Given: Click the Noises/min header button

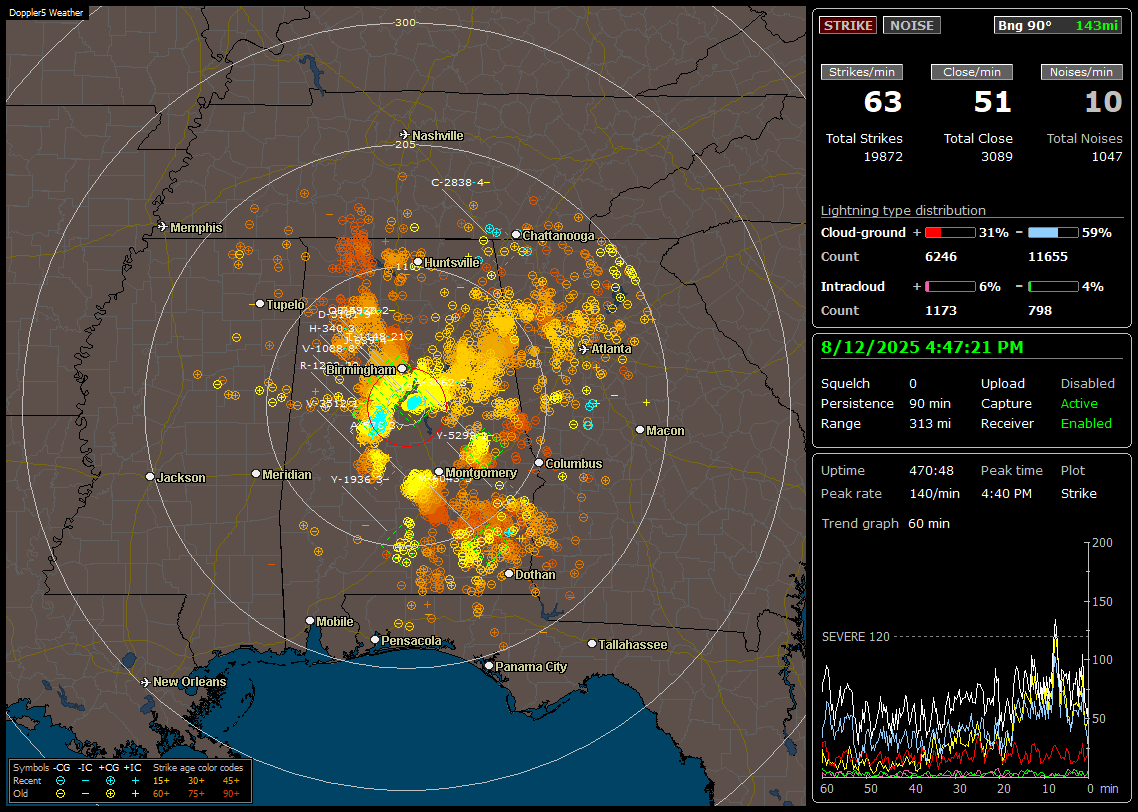Looking at the screenshot, I should pos(1081,72).
